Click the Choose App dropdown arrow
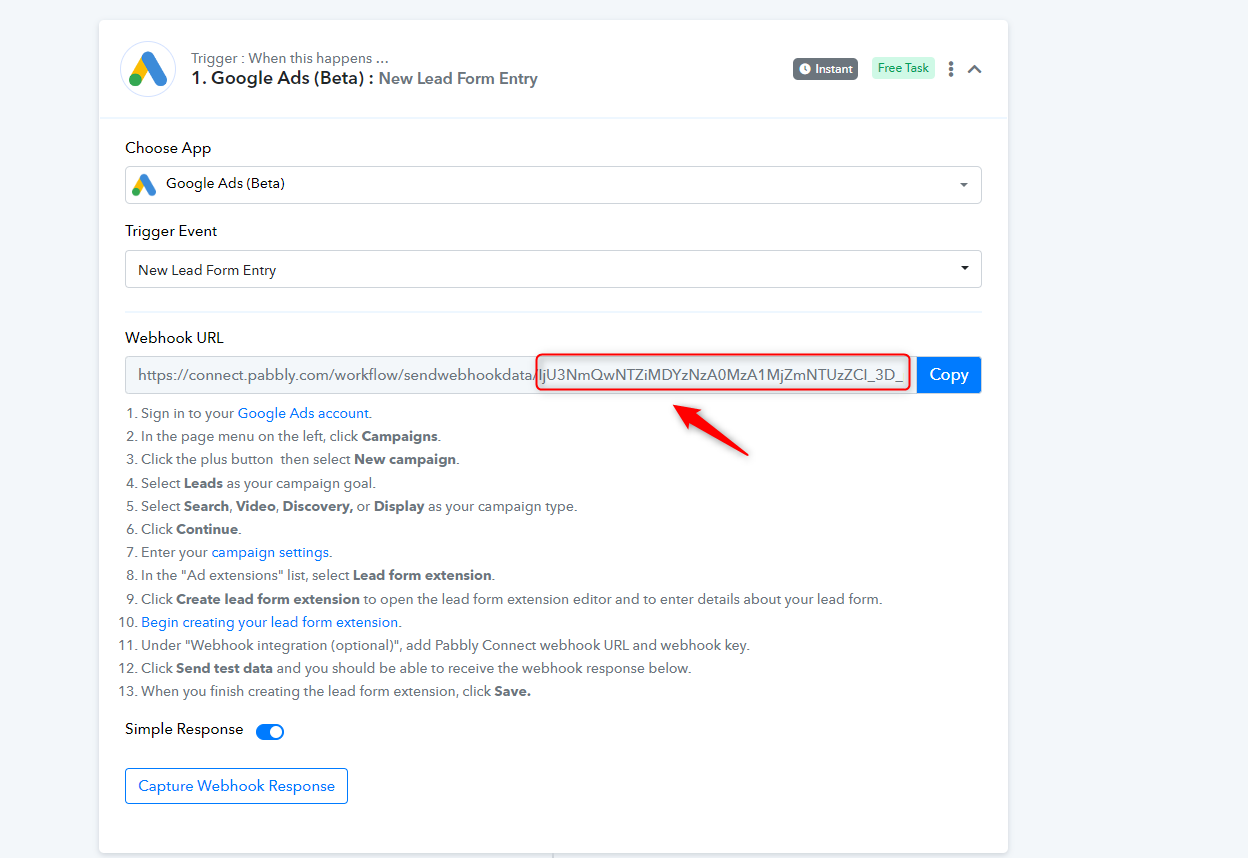Image resolution: width=1248 pixels, height=858 pixels. pyautogui.click(x=964, y=185)
